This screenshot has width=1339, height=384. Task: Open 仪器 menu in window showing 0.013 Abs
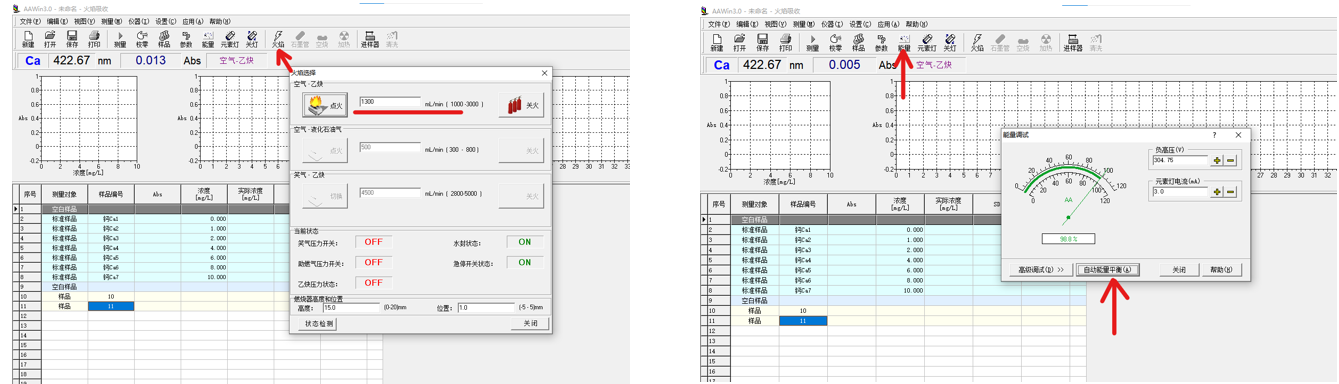pos(138,21)
